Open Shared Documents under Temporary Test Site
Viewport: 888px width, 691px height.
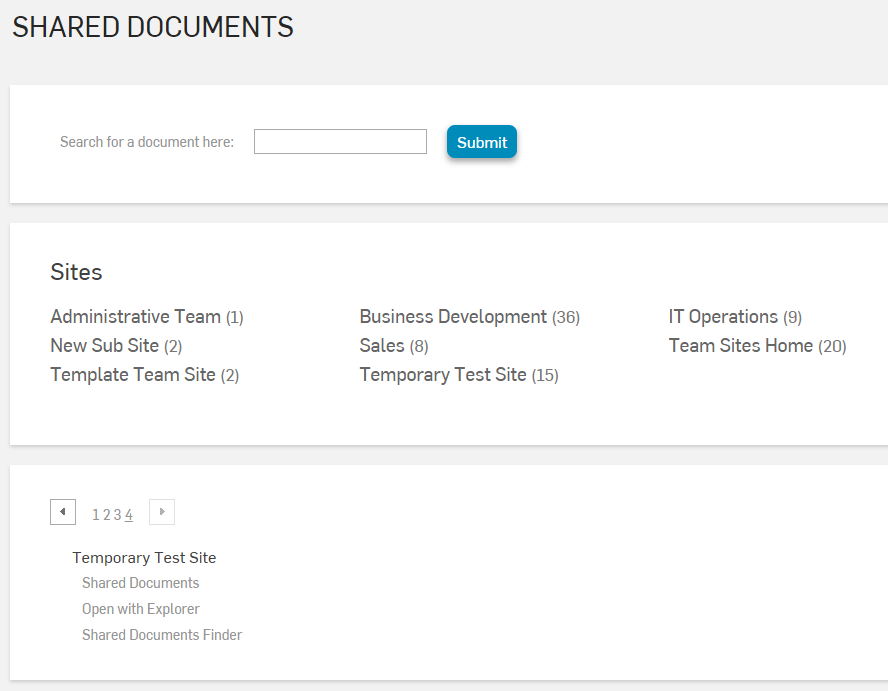pyautogui.click(x=140, y=583)
